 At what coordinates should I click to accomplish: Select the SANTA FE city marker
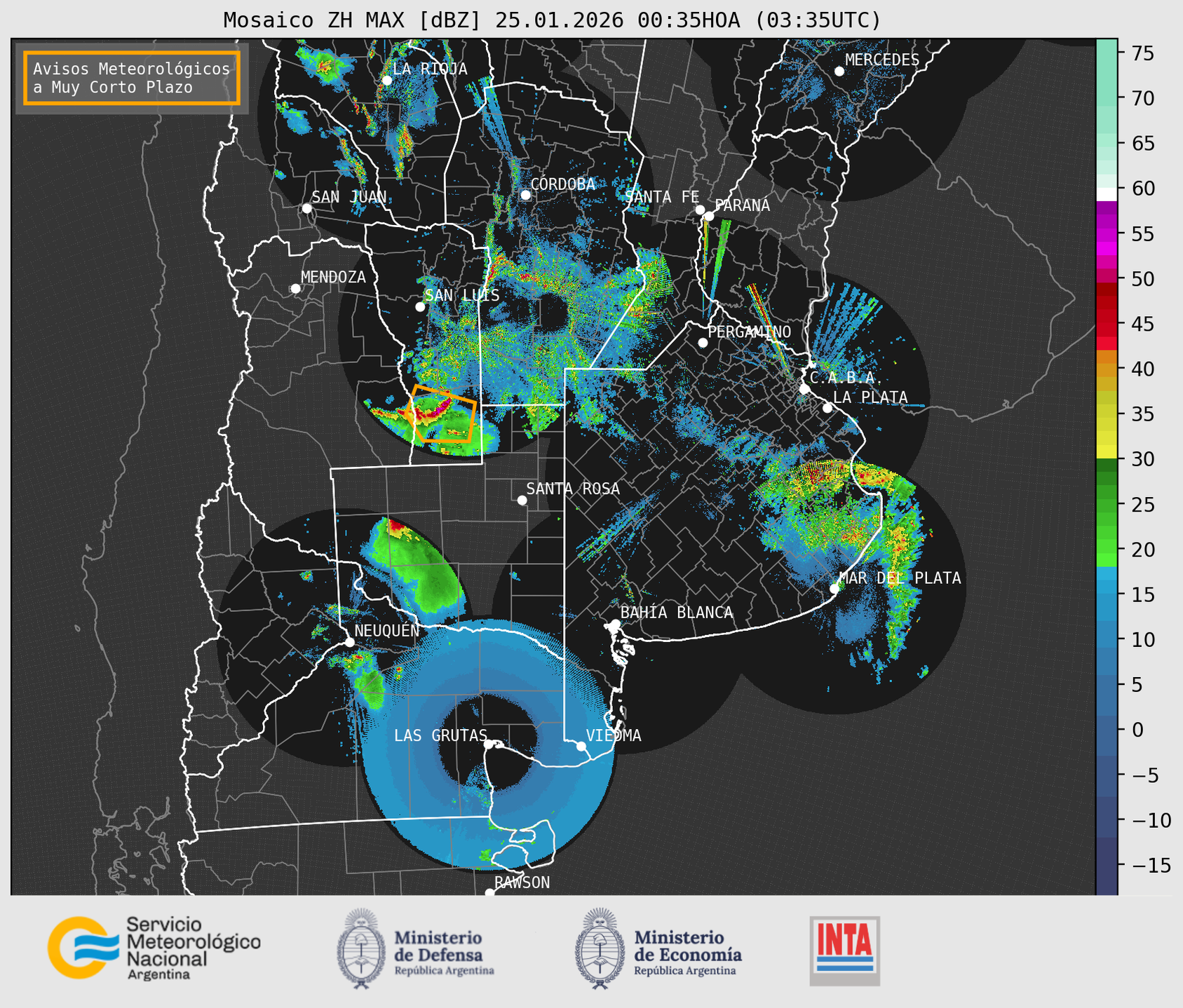click(x=700, y=210)
